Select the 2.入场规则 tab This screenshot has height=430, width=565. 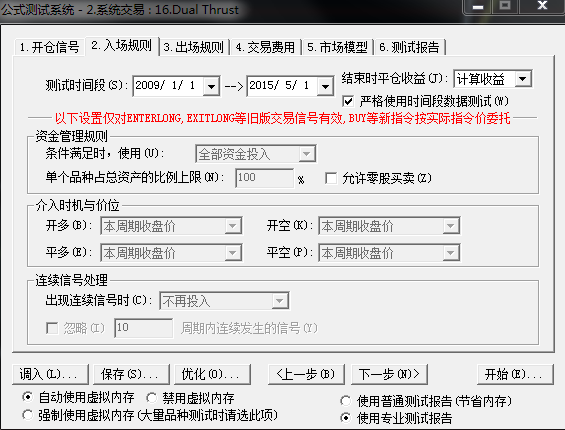click(x=122, y=46)
